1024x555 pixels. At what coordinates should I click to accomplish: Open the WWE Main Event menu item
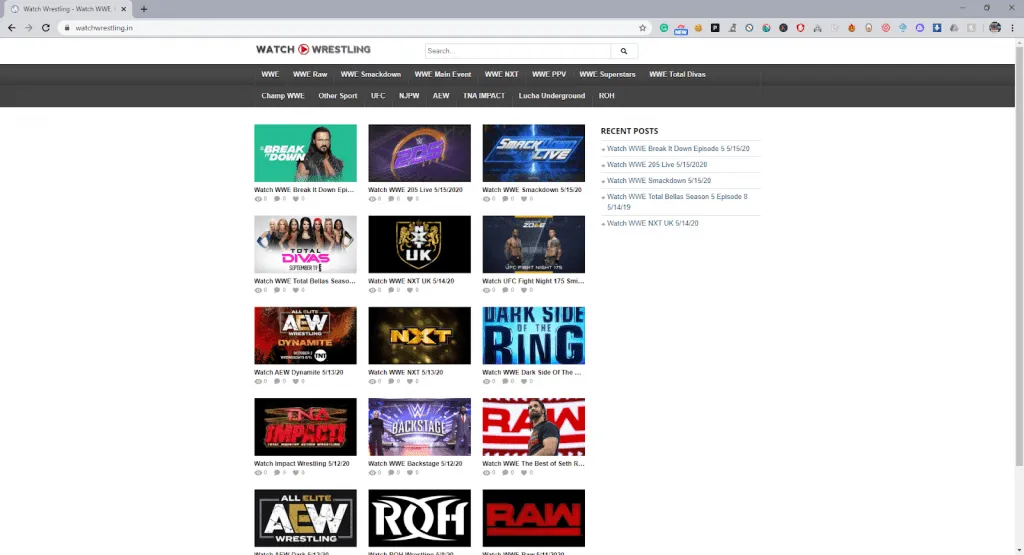click(442, 74)
